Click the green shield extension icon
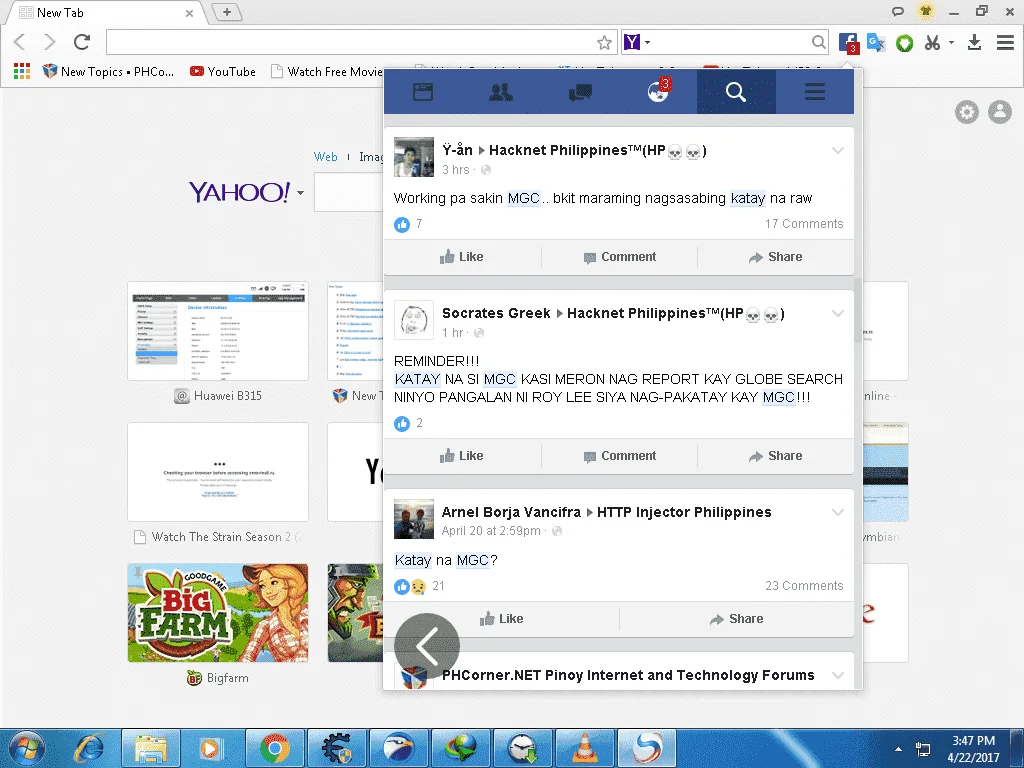The image size is (1024, 768). [904, 43]
